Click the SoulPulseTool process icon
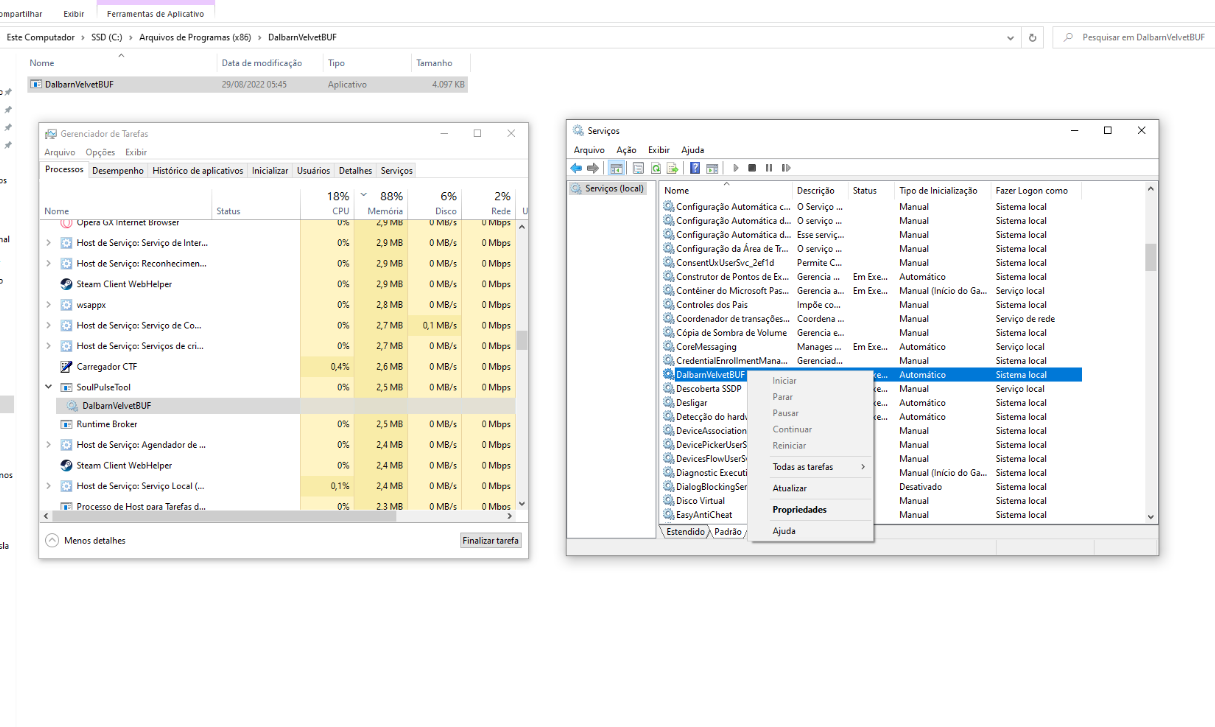 66,387
